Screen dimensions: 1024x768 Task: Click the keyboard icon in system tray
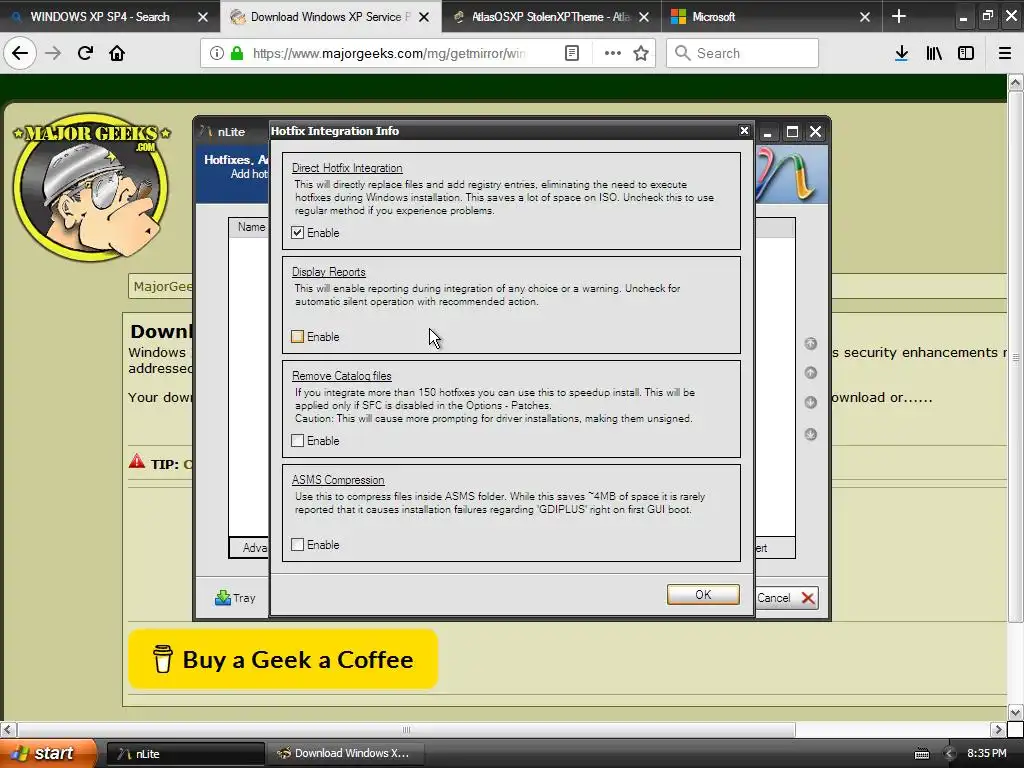point(921,754)
